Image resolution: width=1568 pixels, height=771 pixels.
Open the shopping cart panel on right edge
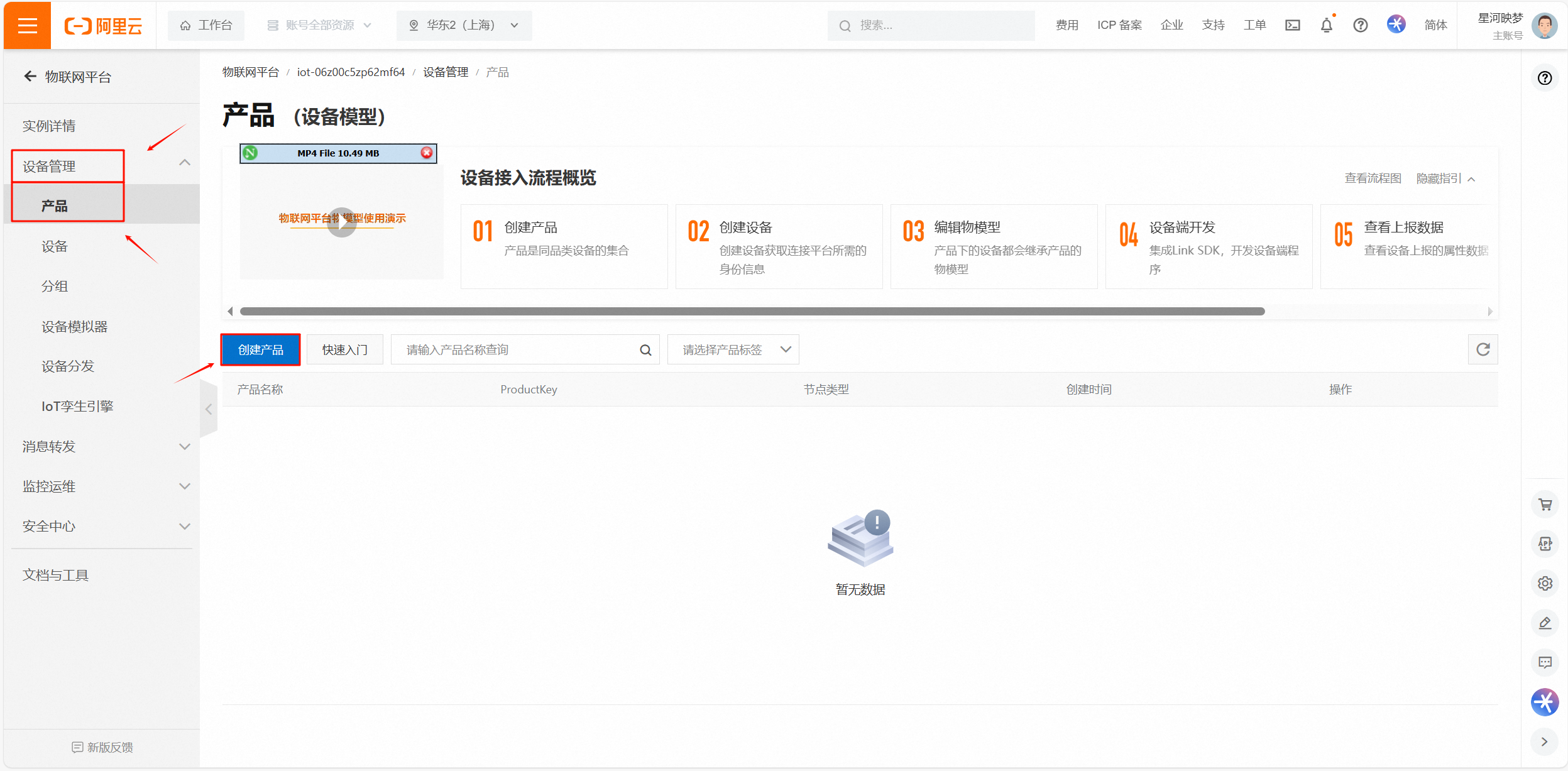(1545, 505)
